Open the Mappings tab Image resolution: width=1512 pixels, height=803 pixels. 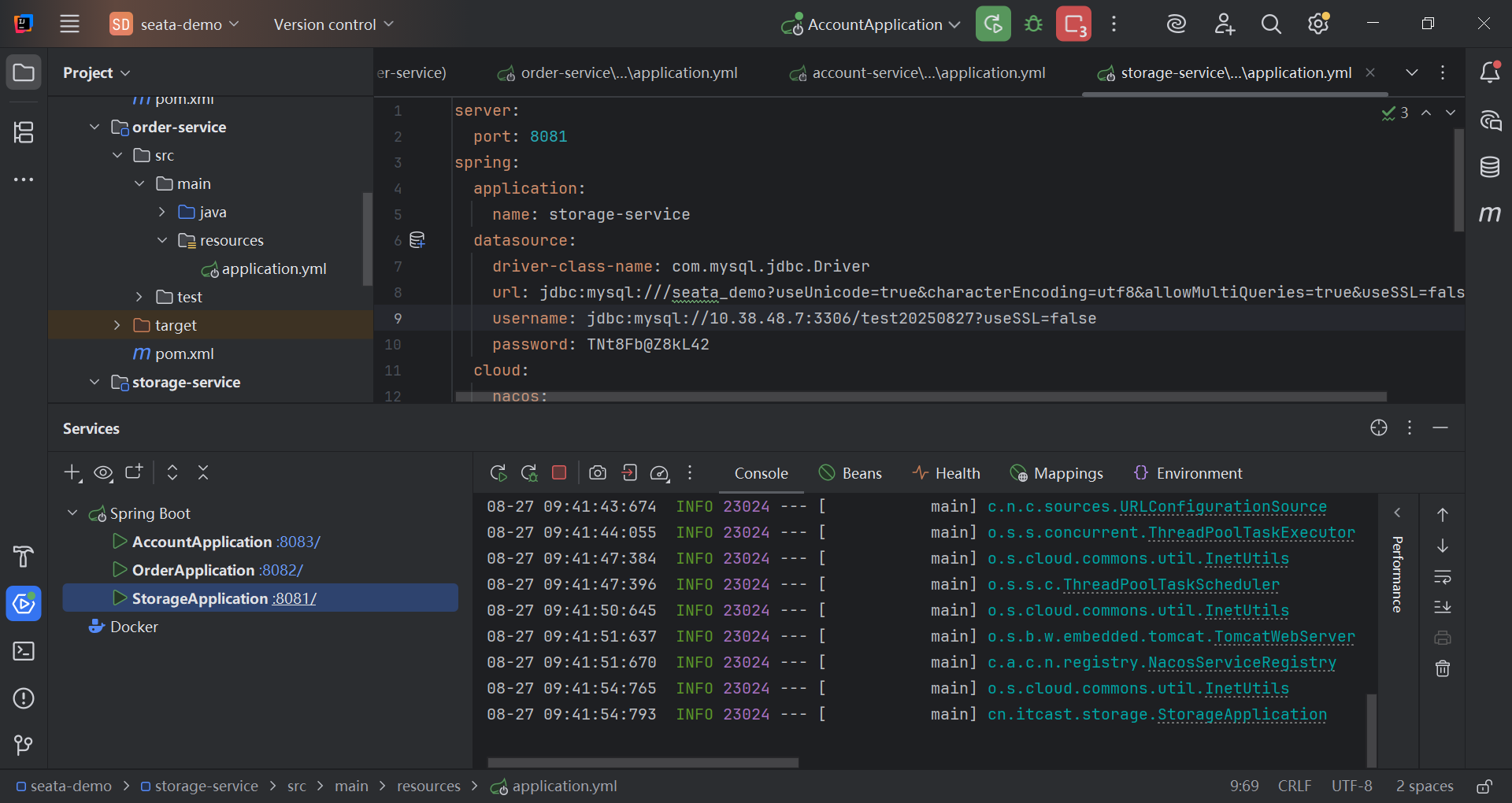pos(1056,473)
